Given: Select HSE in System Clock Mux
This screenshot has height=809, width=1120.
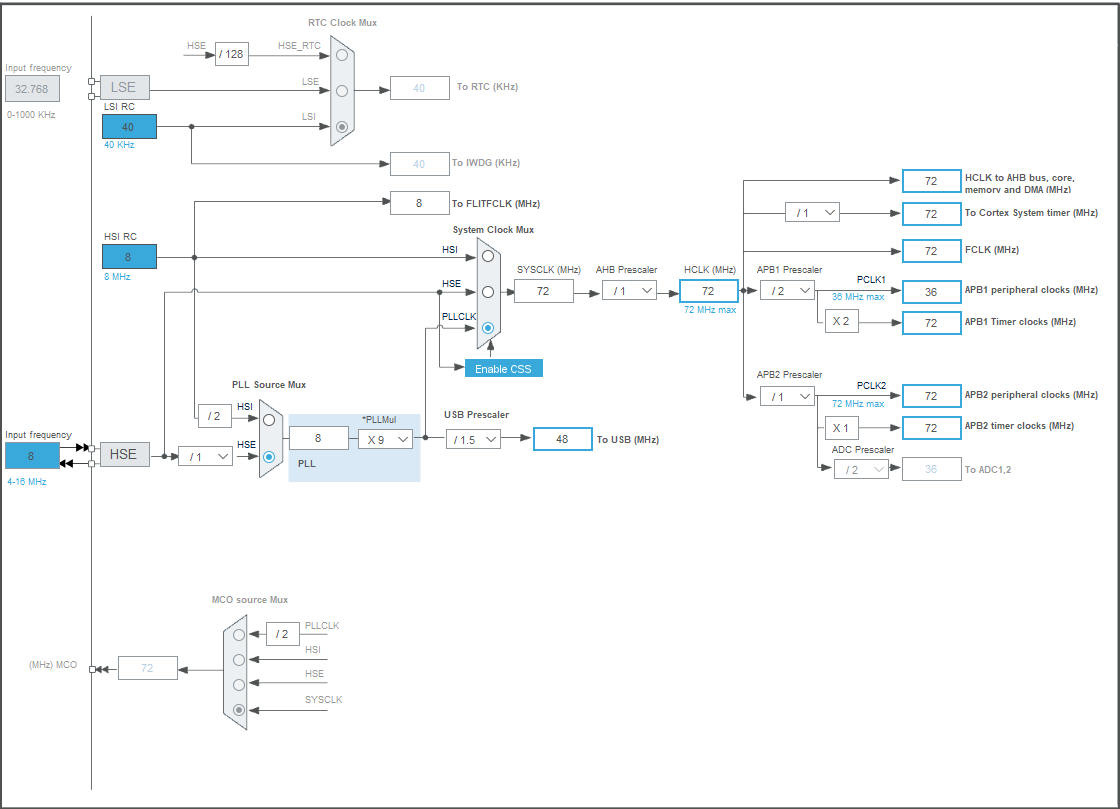Looking at the screenshot, I should click(488, 291).
